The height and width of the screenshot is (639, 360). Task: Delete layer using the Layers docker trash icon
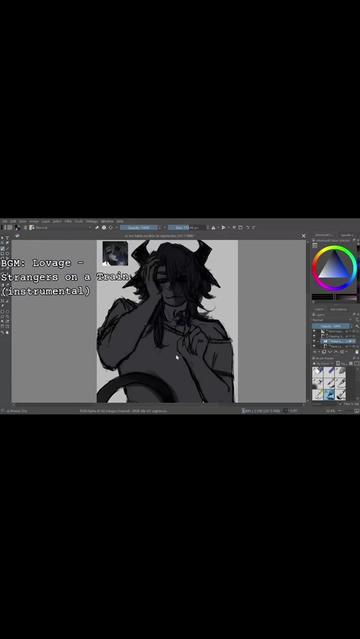tap(357, 352)
